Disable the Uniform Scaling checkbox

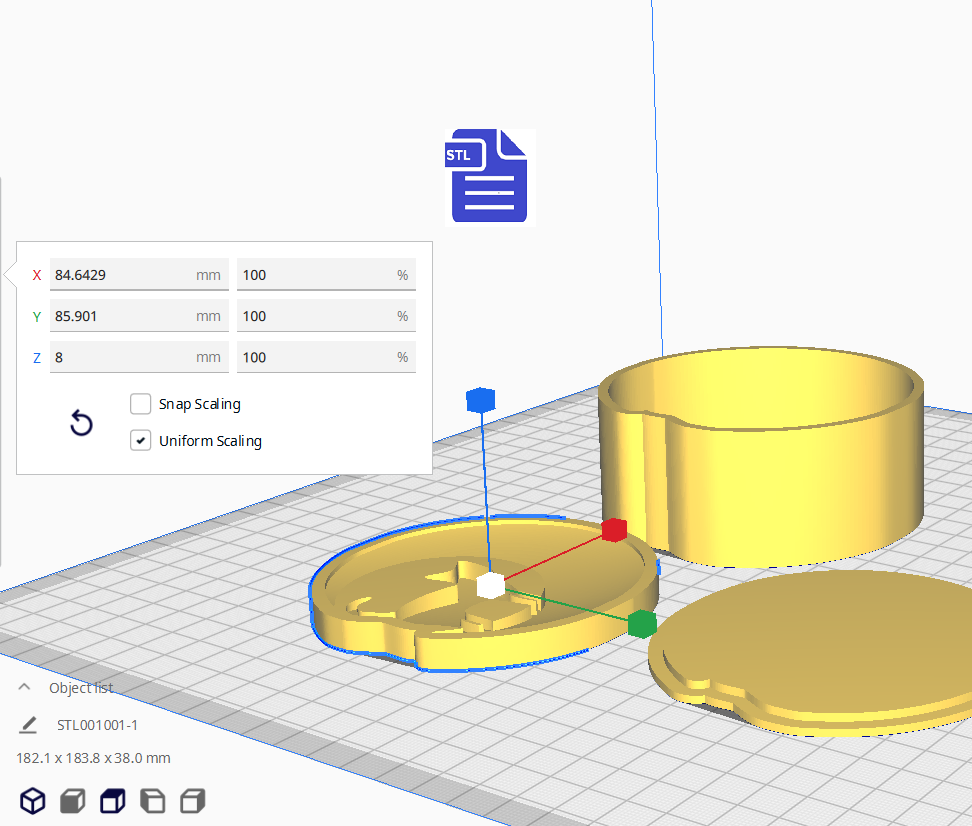point(141,440)
